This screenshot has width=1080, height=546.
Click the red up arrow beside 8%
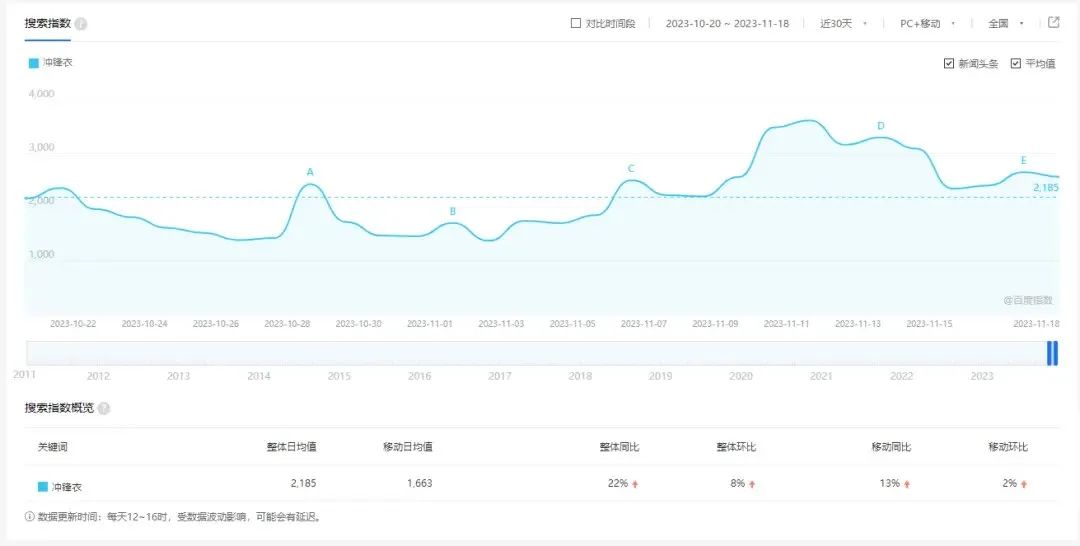pyautogui.click(x=752, y=484)
